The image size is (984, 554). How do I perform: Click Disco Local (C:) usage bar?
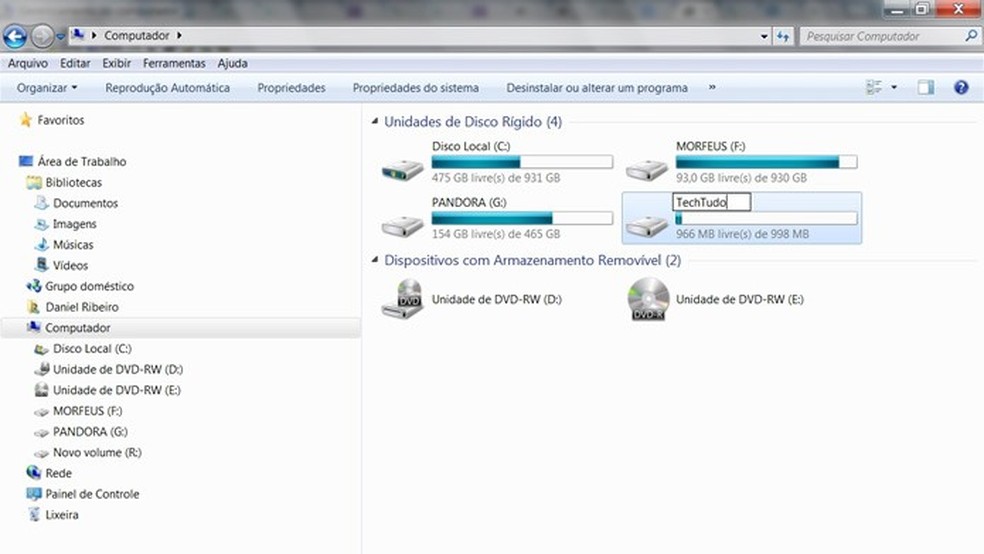point(522,162)
